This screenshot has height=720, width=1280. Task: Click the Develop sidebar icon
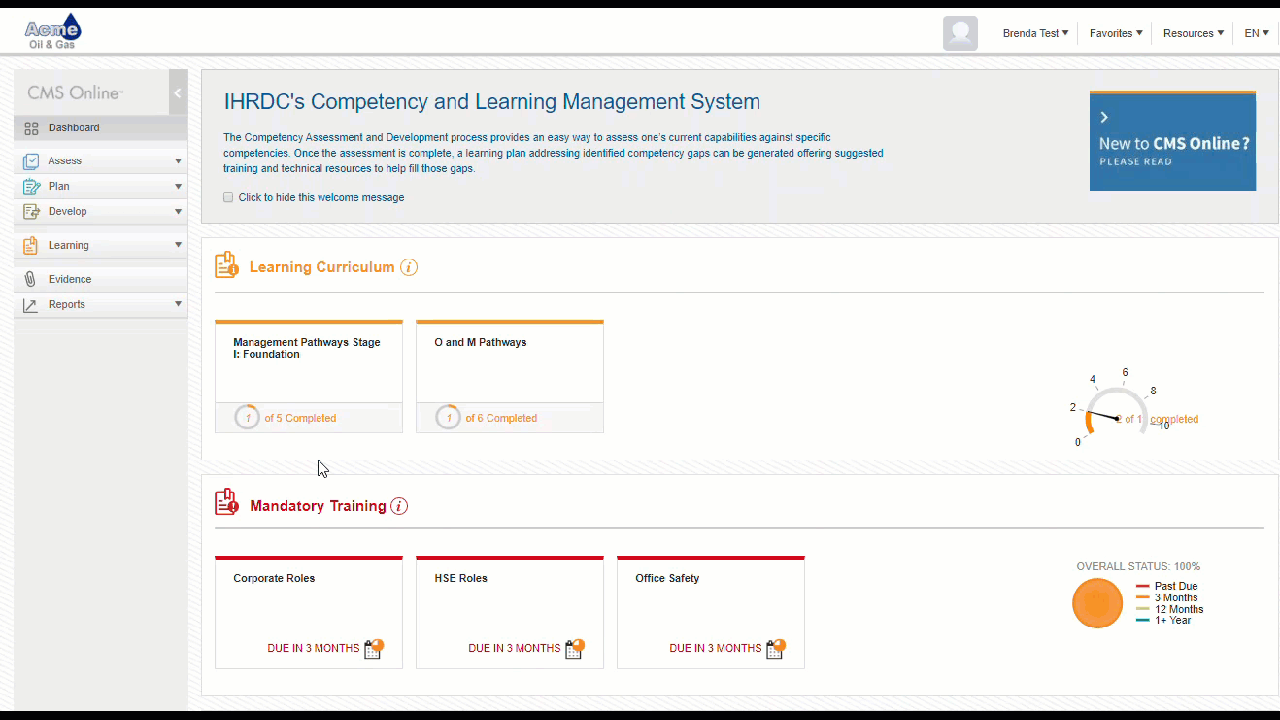(x=31, y=211)
